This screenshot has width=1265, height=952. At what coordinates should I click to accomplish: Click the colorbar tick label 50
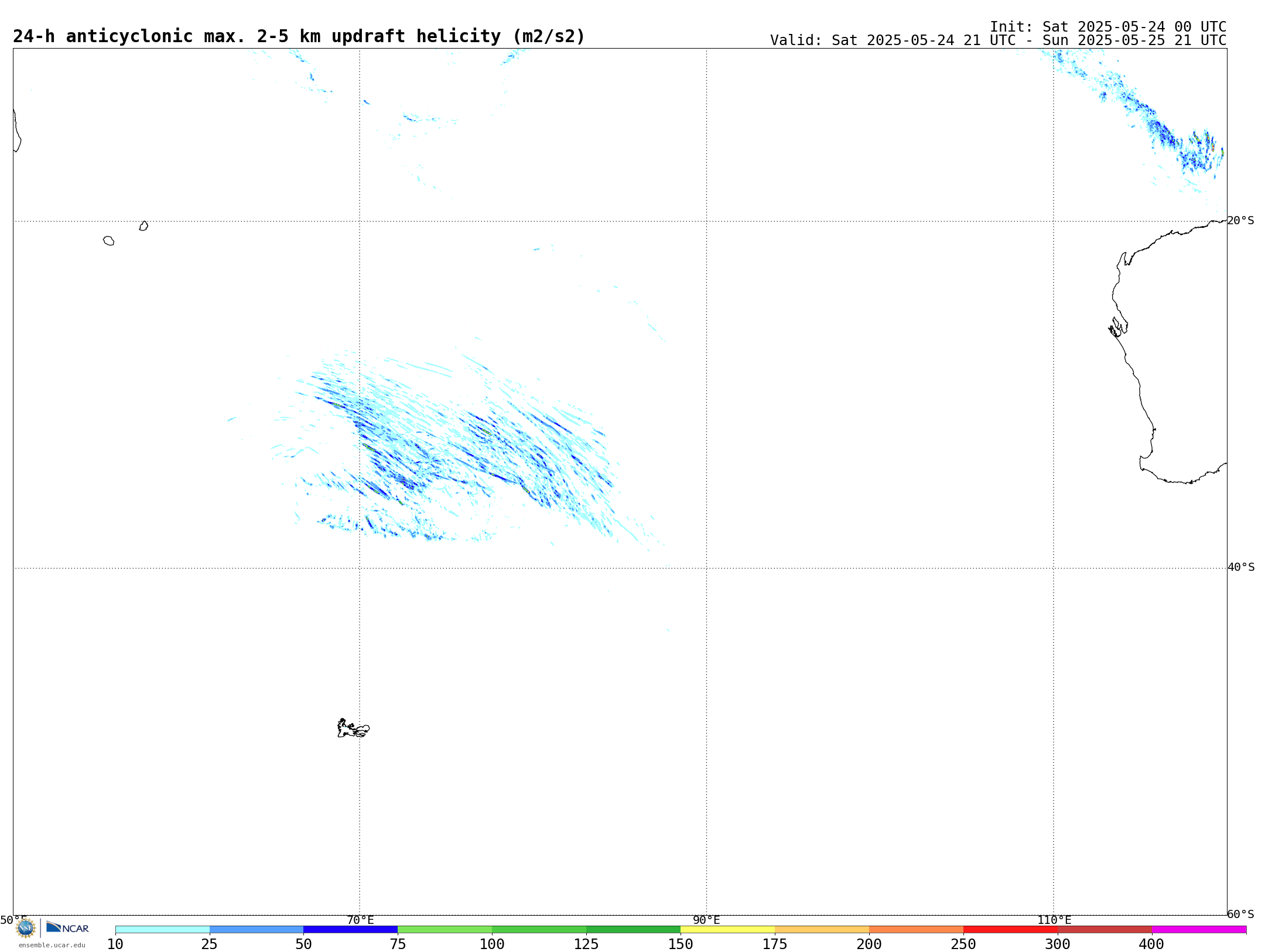click(304, 944)
